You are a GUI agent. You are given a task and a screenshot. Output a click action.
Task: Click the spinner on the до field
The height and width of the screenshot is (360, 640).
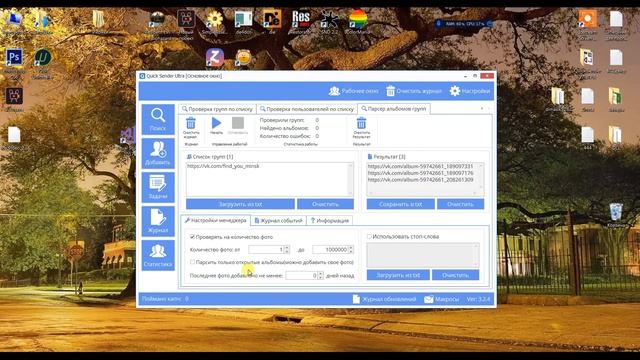tap(351, 249)
